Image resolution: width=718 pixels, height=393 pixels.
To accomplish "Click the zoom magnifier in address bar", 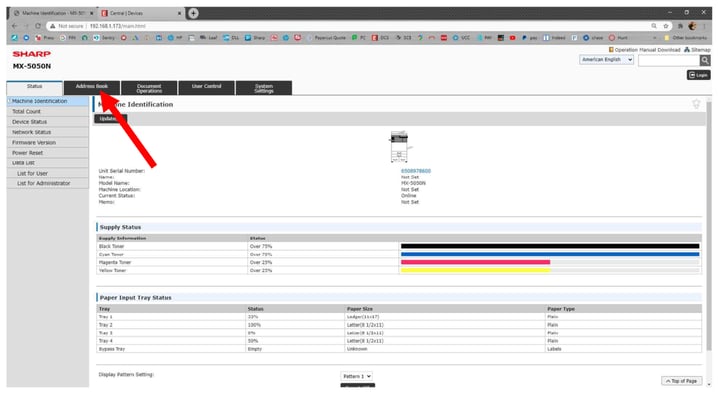I will coord(654,26).
